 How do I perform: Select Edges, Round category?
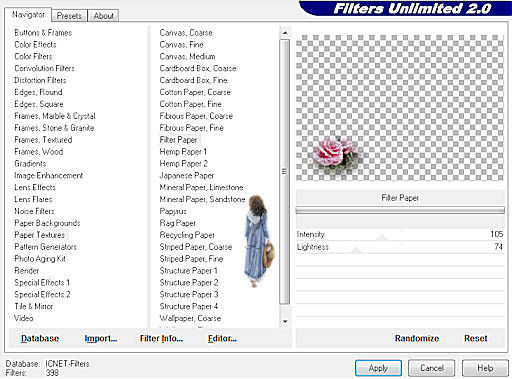coord(38,92)
